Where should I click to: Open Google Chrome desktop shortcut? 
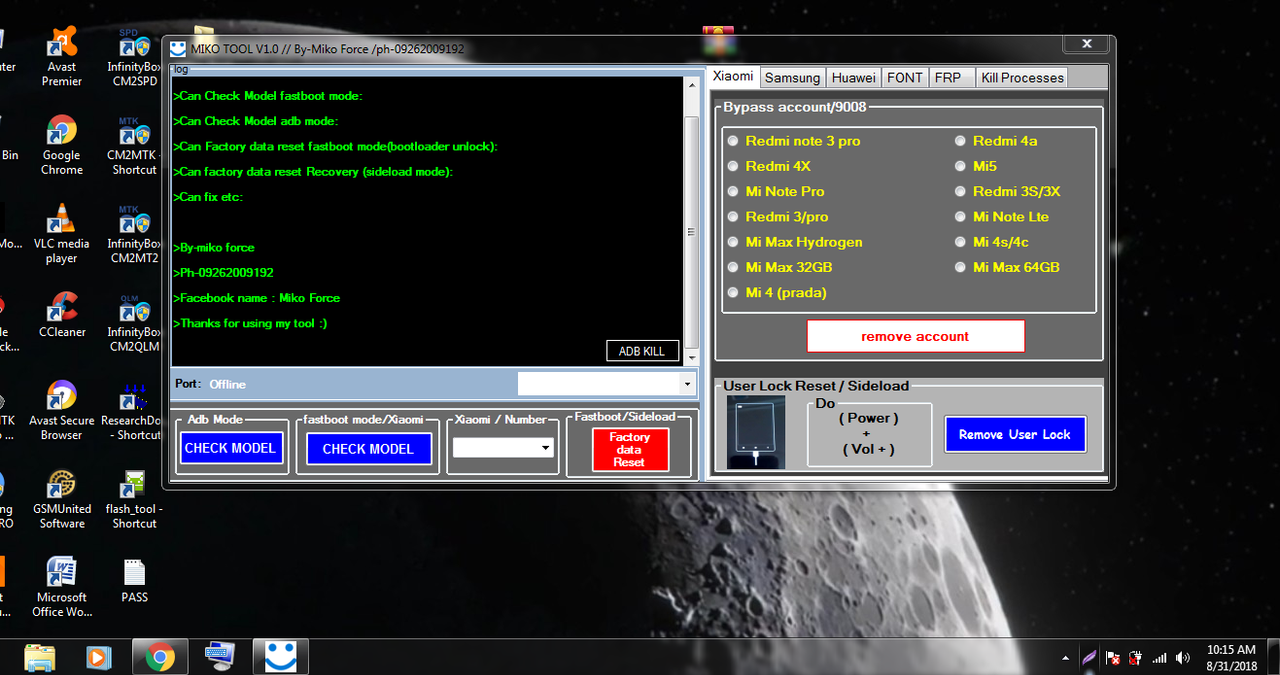(62, 146)
